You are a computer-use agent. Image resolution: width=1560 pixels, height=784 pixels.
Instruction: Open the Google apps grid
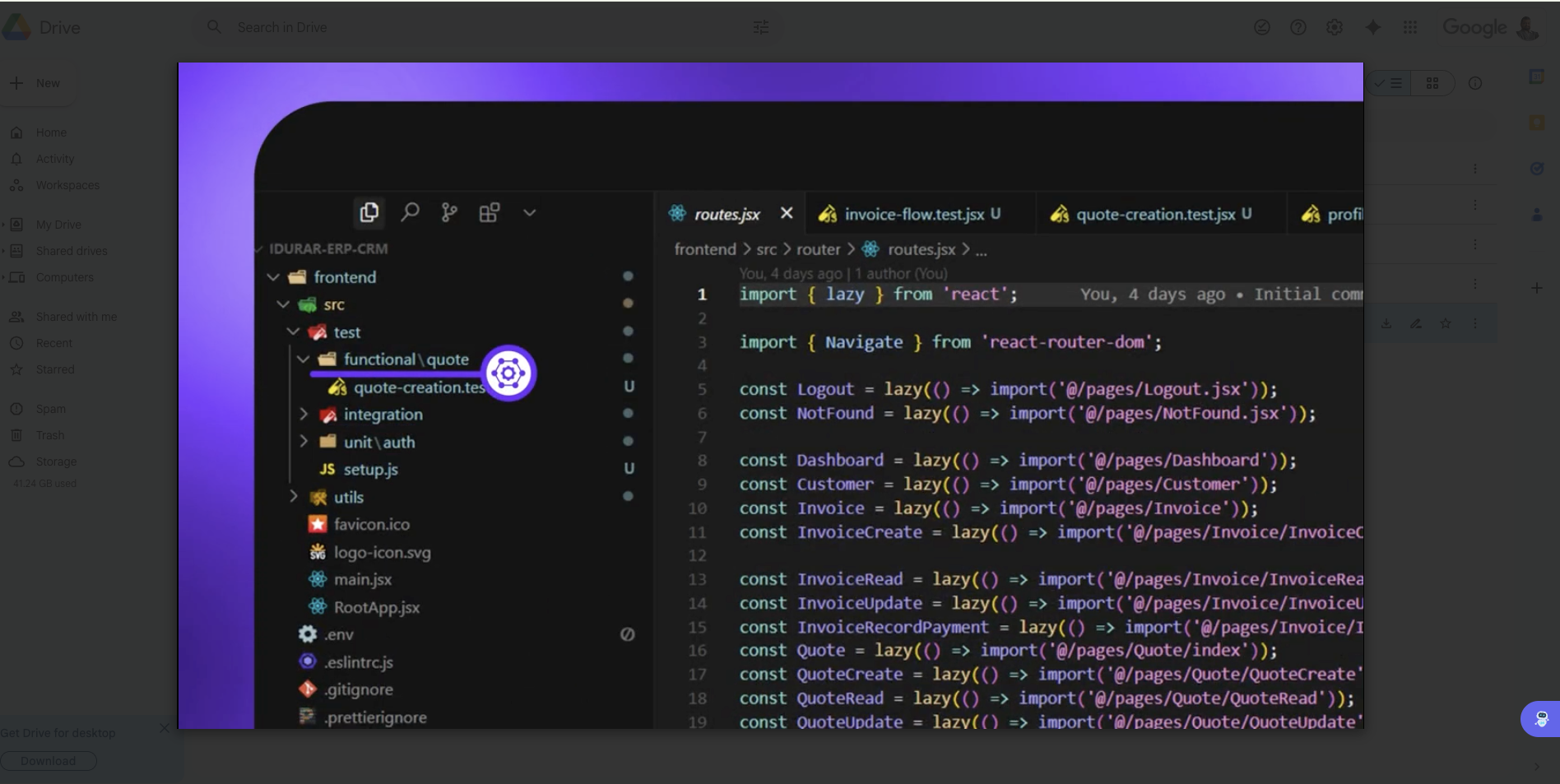[1409, 27]
